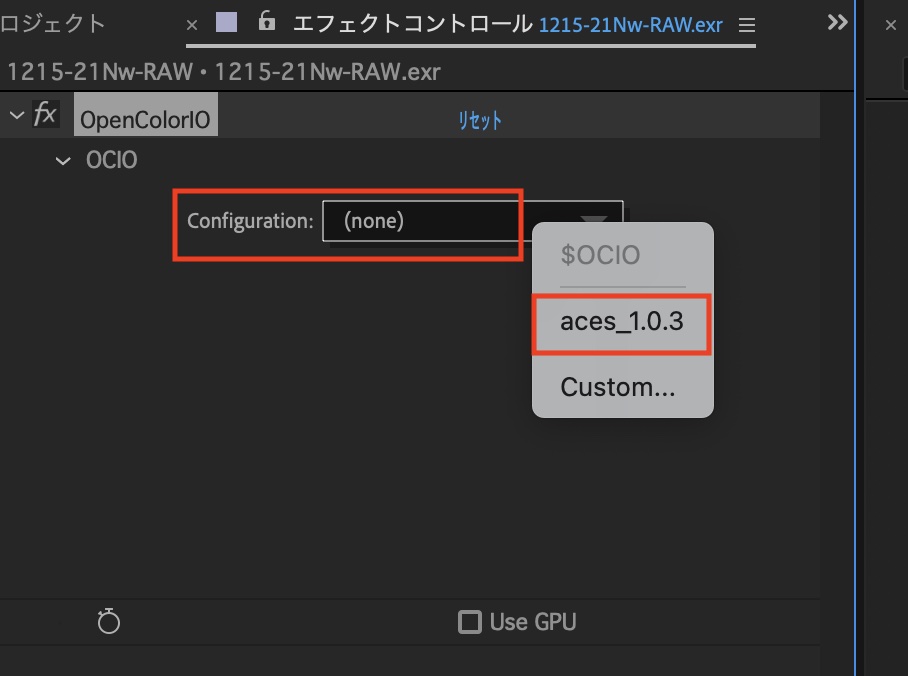The width and height of the screenshot is (908, 676).
Task: Click the stopwatch icon beside Use GPU
Action: 109,622
